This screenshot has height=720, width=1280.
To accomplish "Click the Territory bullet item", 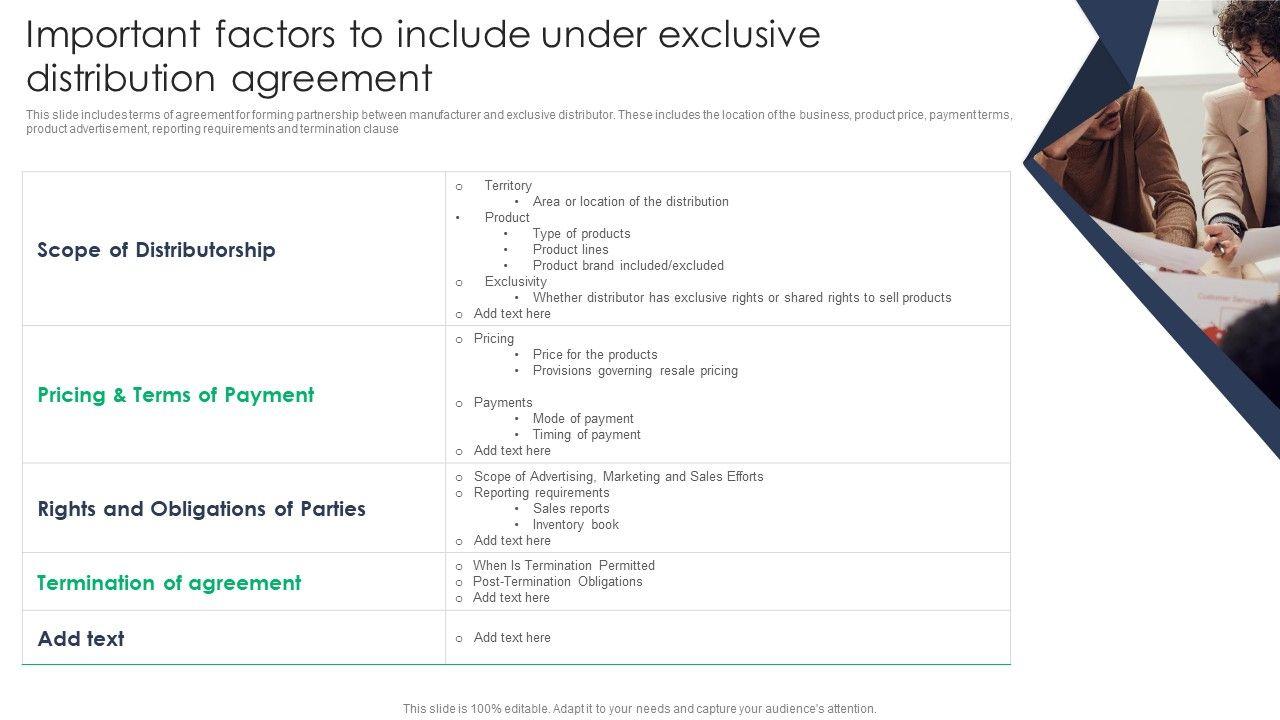I will (x=508, y=186).
